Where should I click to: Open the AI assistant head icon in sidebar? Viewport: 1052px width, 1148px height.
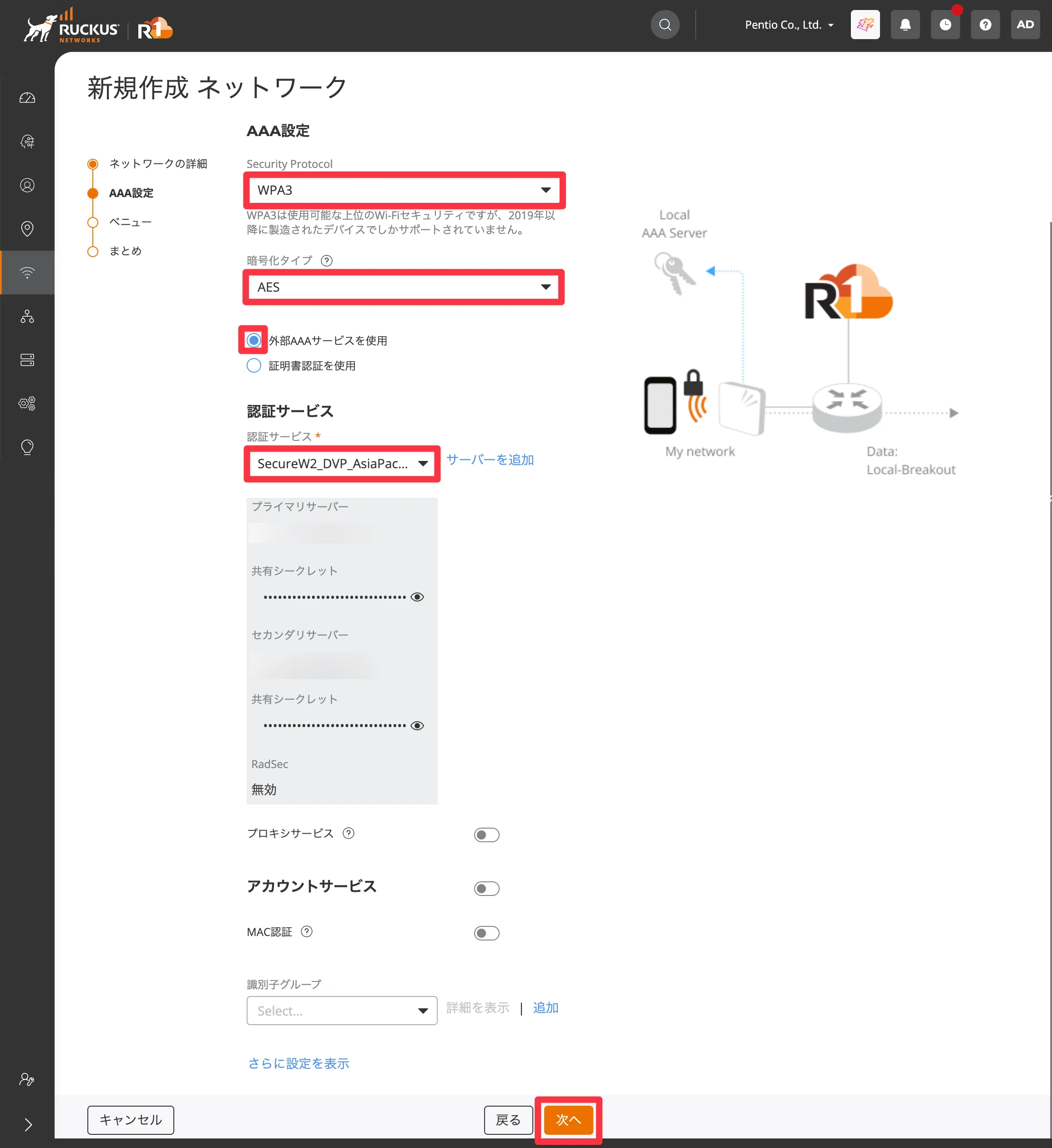(27, 141)
